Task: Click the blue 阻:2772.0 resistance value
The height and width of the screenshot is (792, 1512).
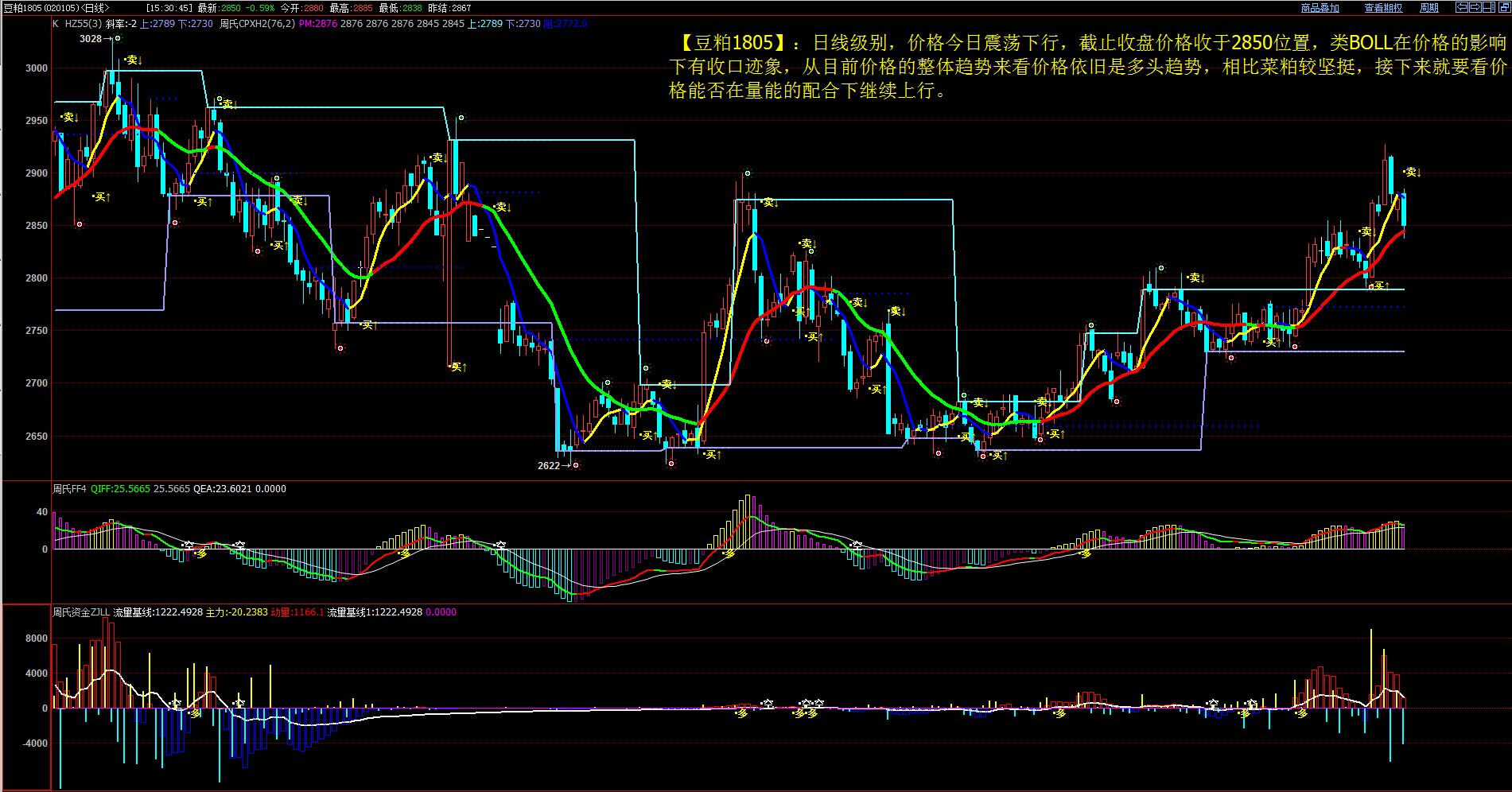Action: (565, 24)
